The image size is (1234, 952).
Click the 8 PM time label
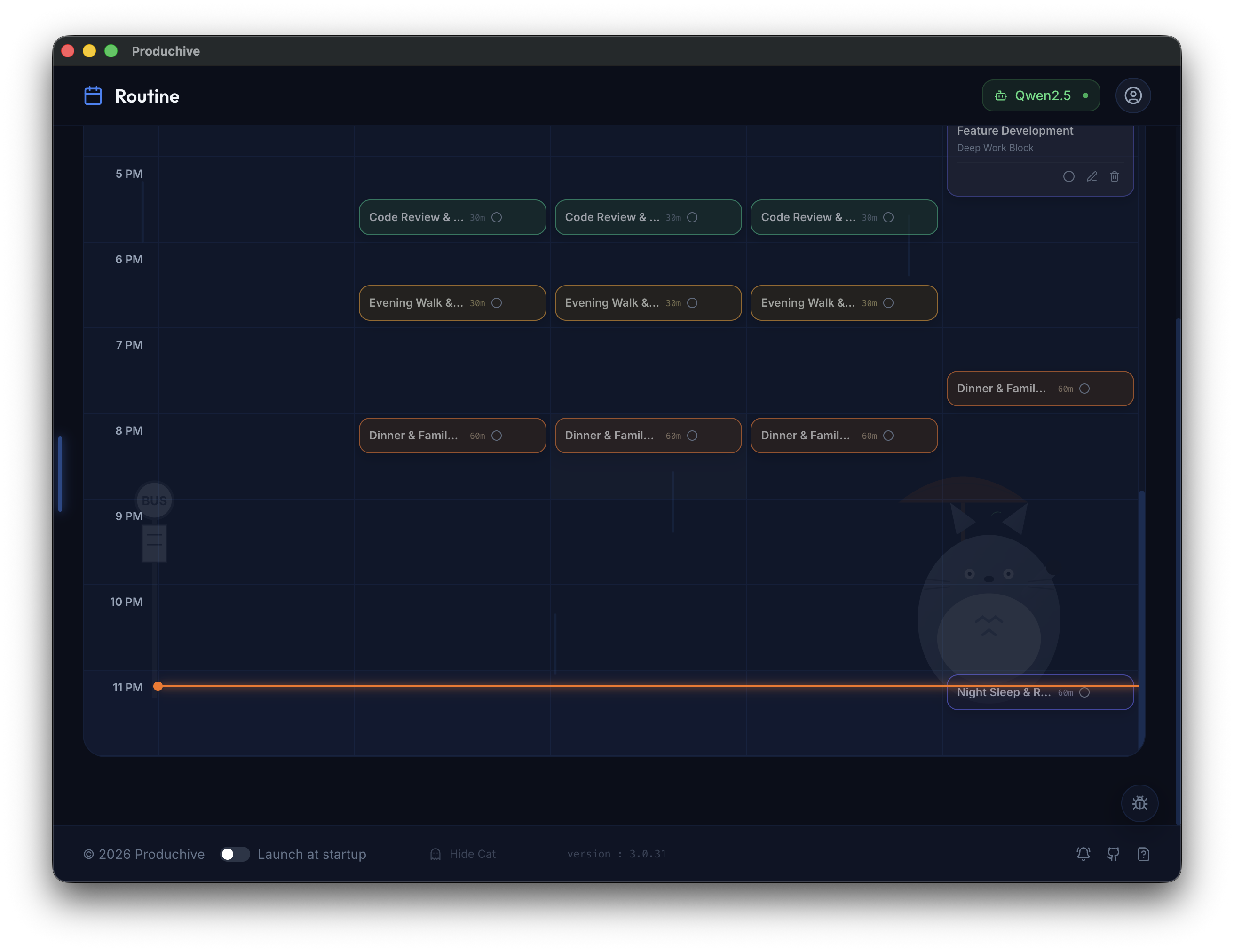click(x=129, y=430)
